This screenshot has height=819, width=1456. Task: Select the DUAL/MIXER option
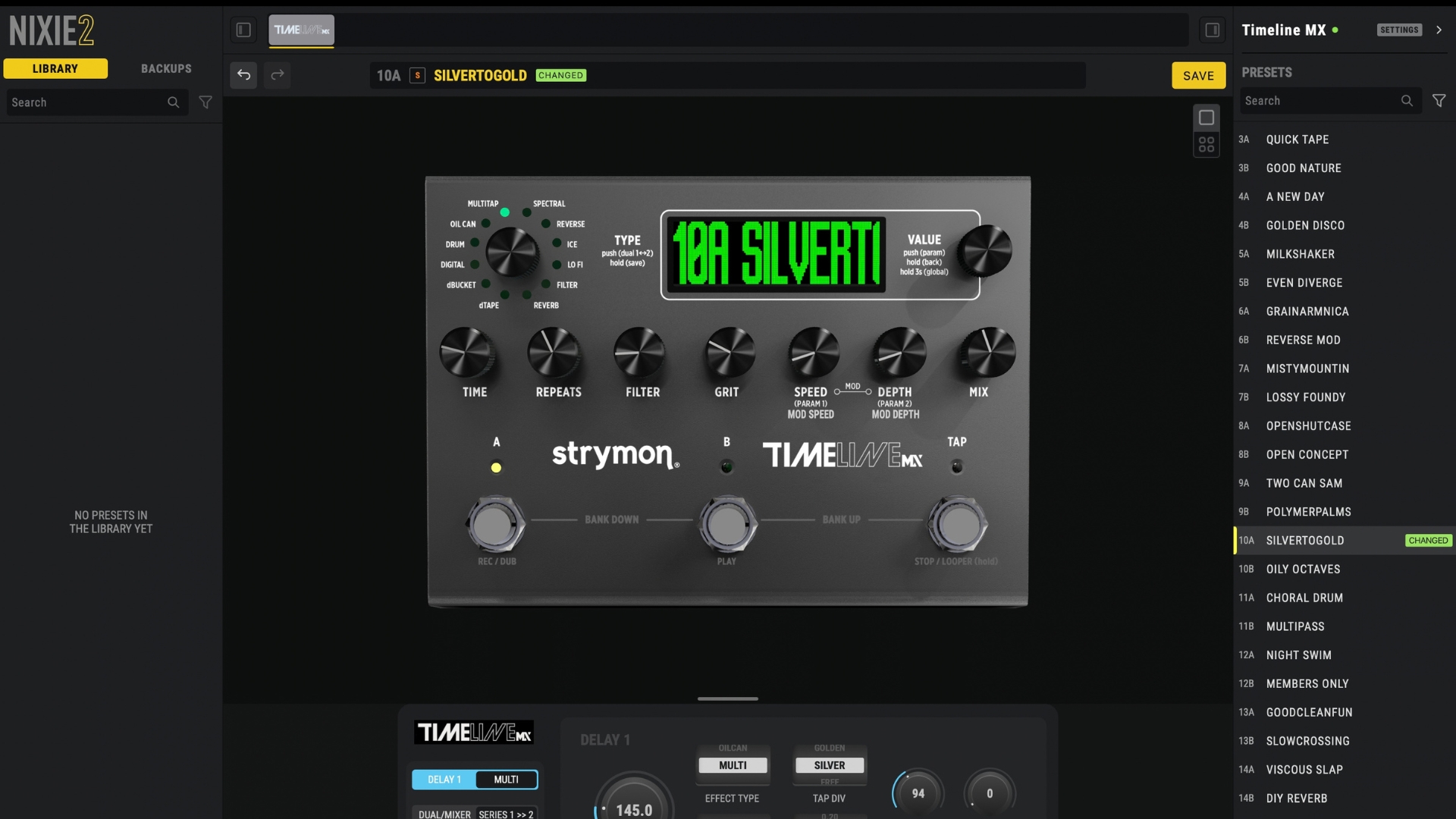[x=444, y=814]
